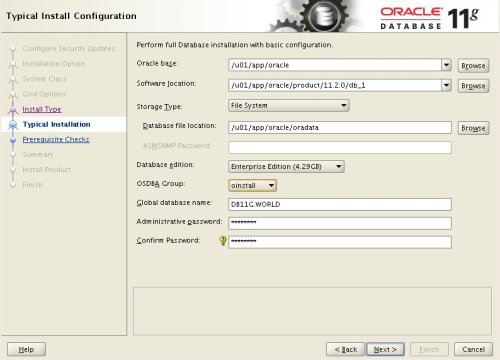The height and width of the screenshot is (360, 500).
Task: Click the Typical Installation step node icon
Action: [13, 125]
